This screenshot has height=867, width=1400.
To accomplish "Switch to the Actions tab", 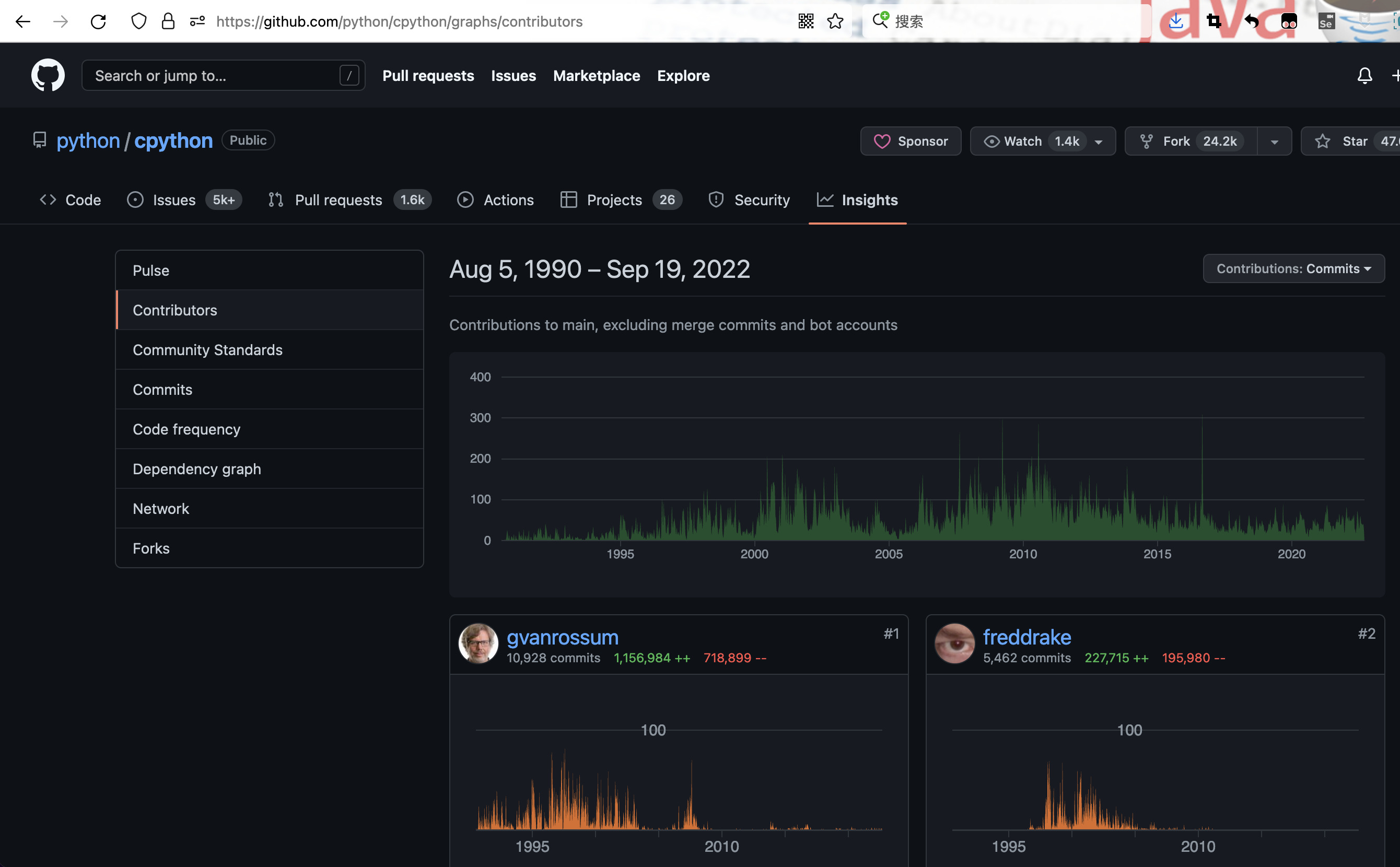I will coord(496,200).
